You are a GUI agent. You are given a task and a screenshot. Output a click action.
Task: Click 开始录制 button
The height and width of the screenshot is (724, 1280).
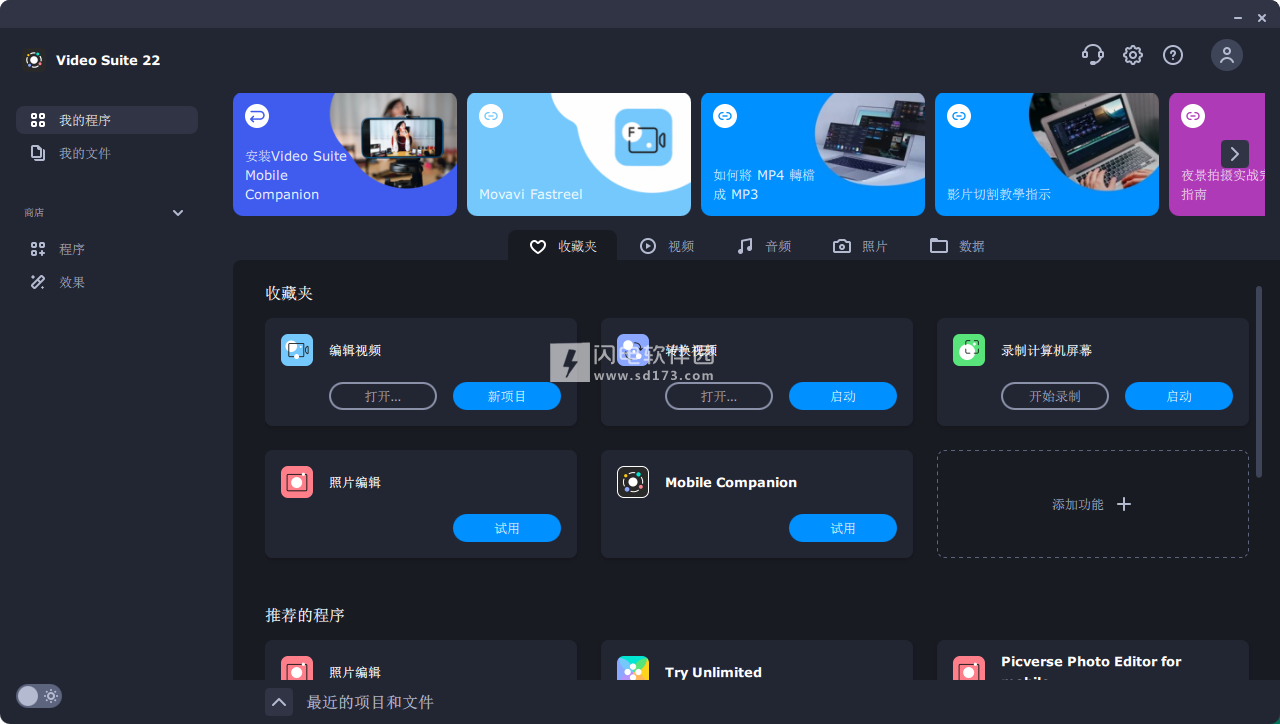pos(1055,396)
